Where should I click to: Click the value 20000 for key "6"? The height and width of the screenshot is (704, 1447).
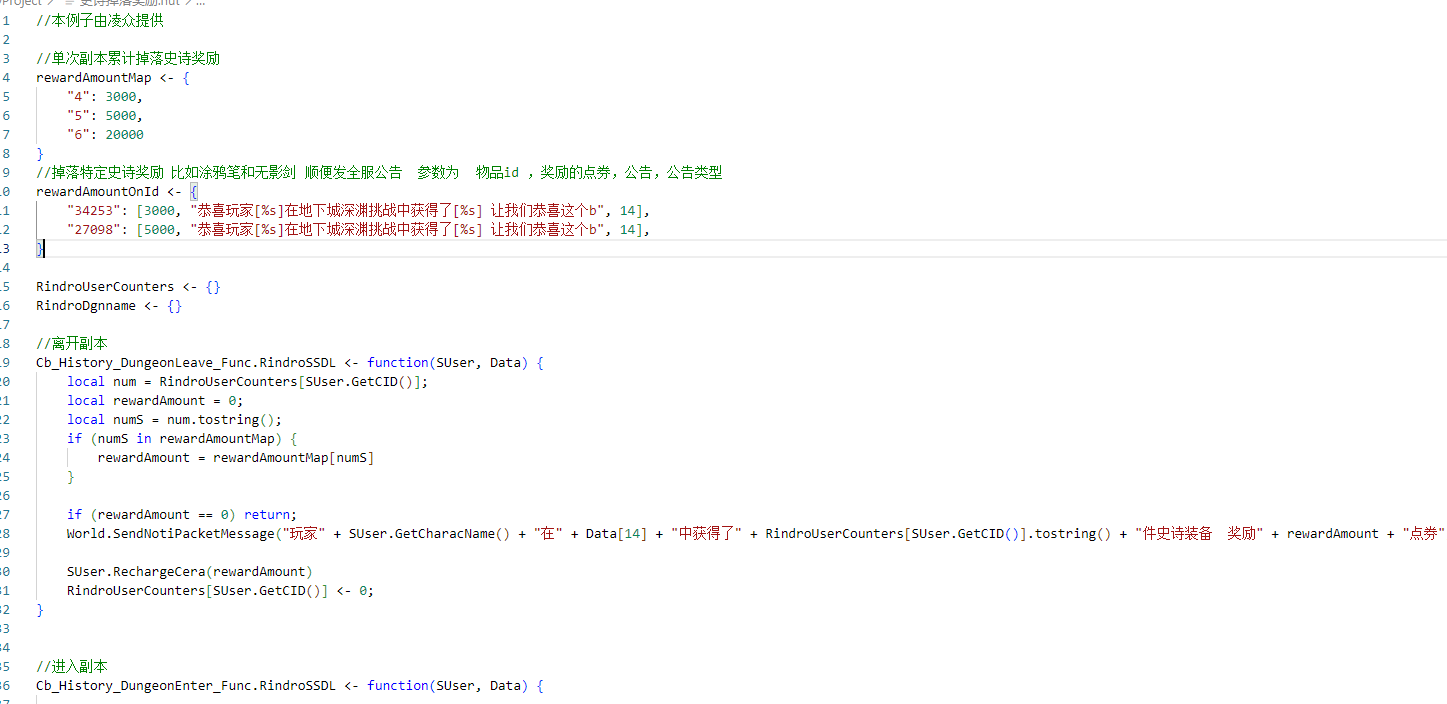tap(124, 135)
